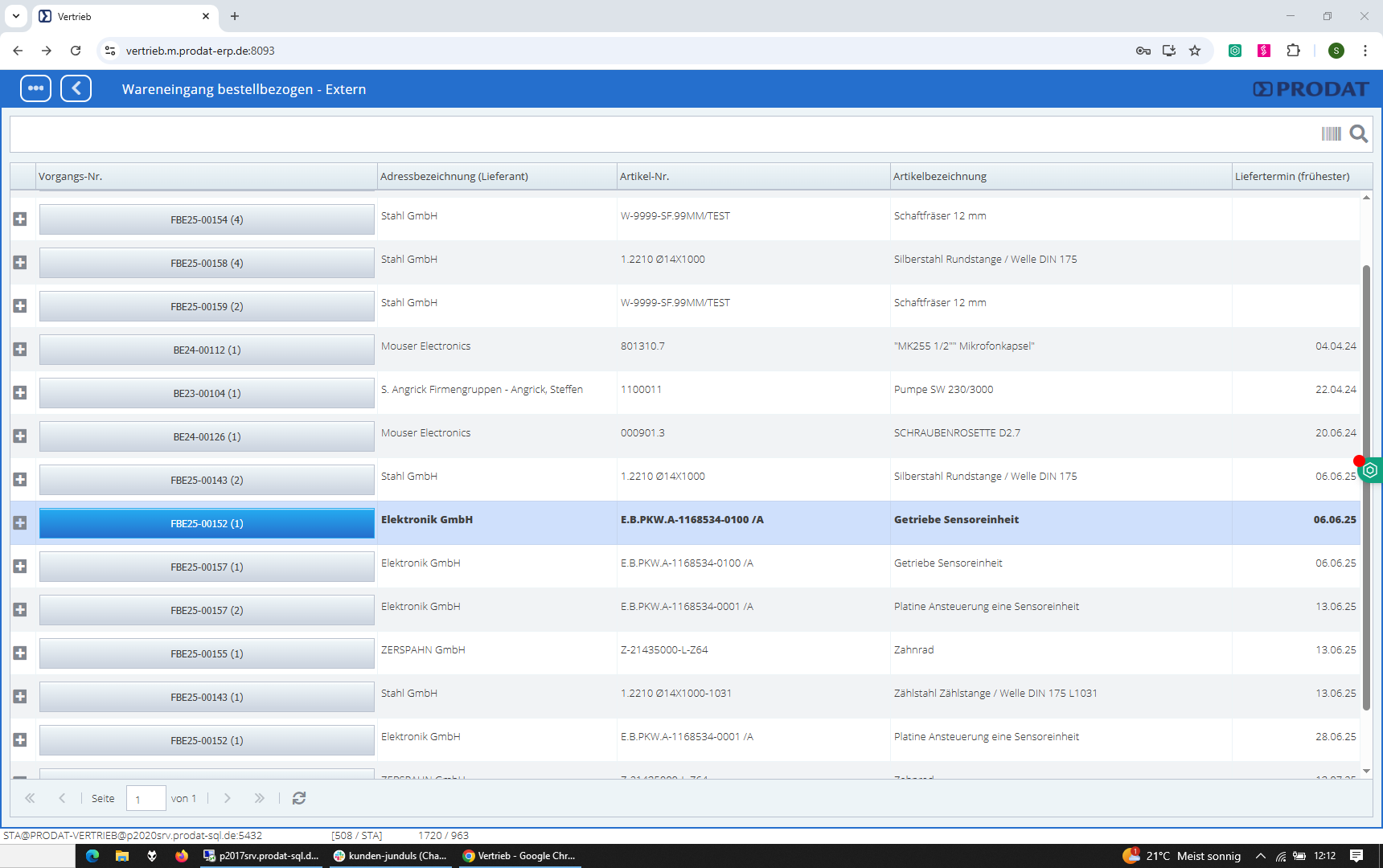Bookmark page with the star icon
The width and height of the screenshot is (1383, 868).
pyautogui.click(x=1195, y=51)
